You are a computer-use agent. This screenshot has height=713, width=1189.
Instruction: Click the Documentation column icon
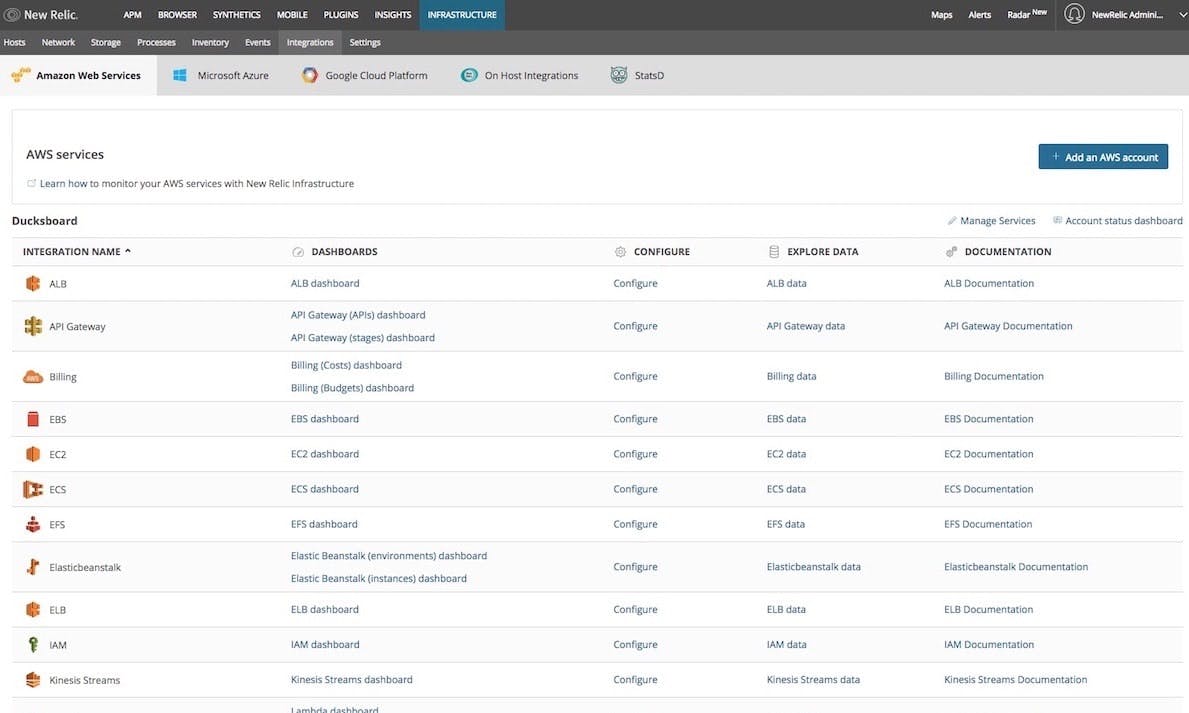(x=951, y=252)
